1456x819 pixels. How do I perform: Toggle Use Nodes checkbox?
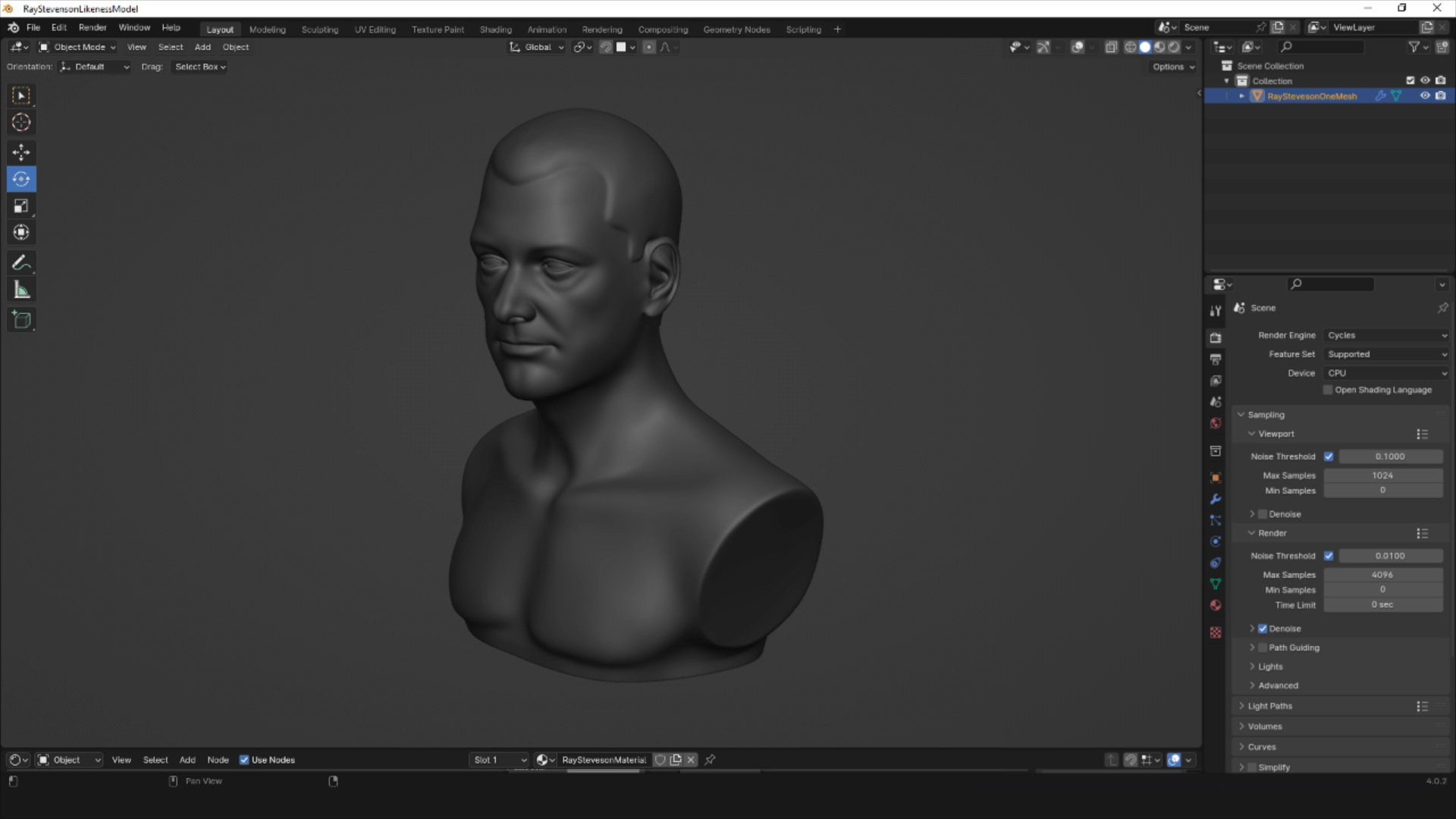coord(244,760)
